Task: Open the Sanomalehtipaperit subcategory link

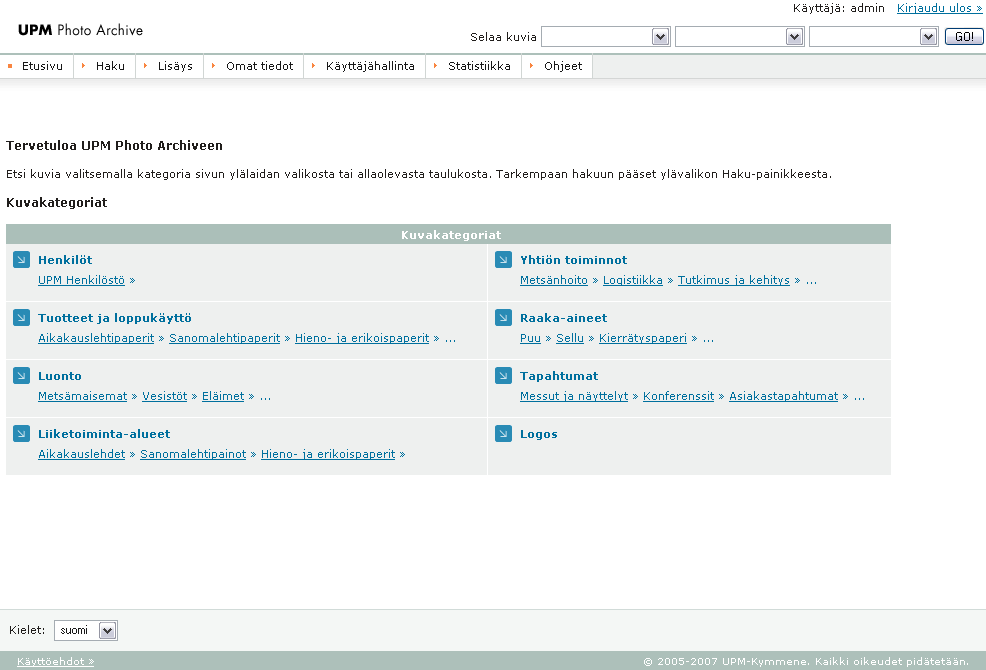Action: (224, 338)
